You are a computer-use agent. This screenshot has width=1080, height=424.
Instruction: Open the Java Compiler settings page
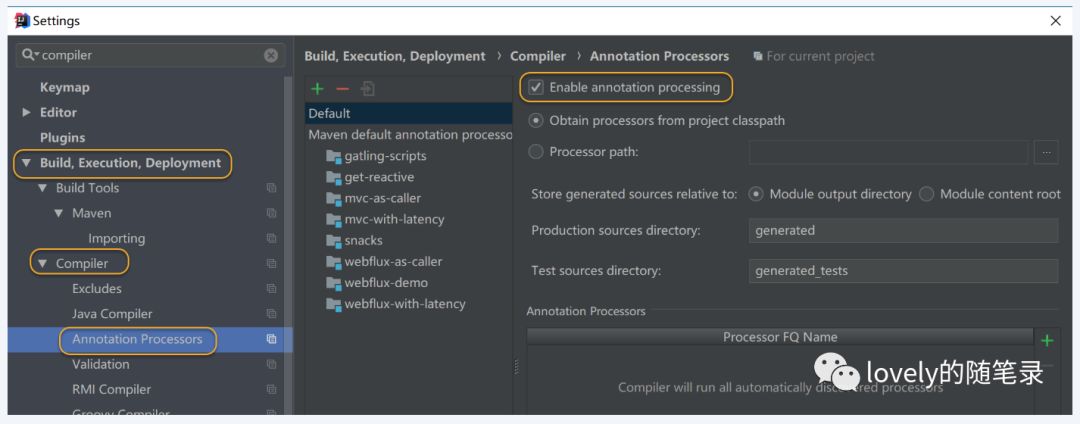(x=112, y=314)
